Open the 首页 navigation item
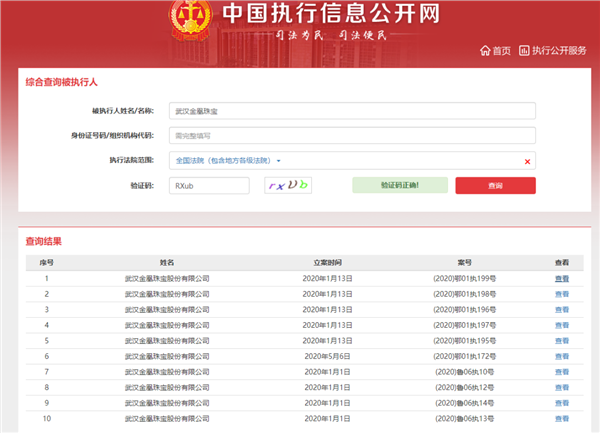Screen dimensions: 600x433 (x=501, y=50)
